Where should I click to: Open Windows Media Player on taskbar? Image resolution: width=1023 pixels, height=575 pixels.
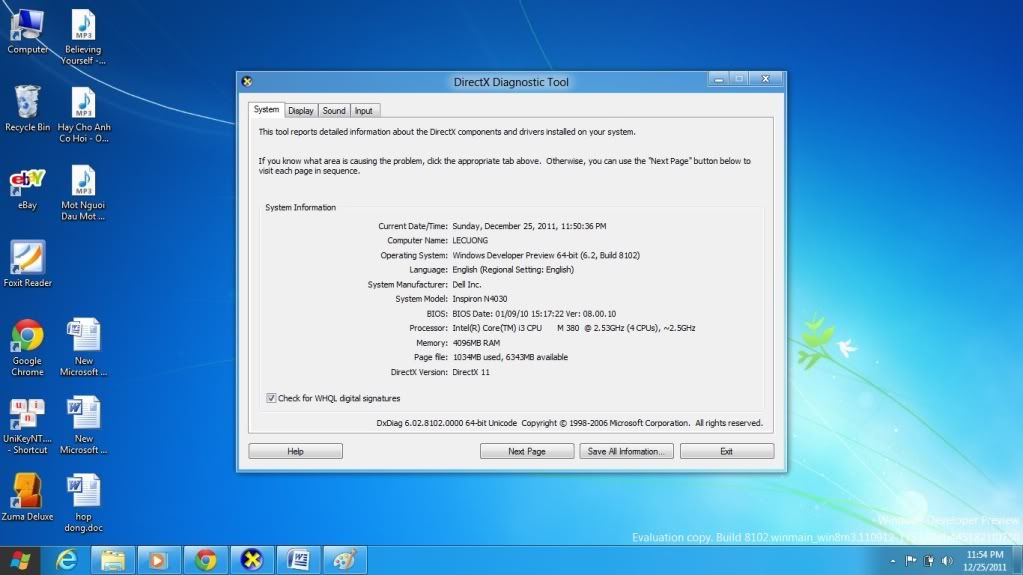pos(159,560)
